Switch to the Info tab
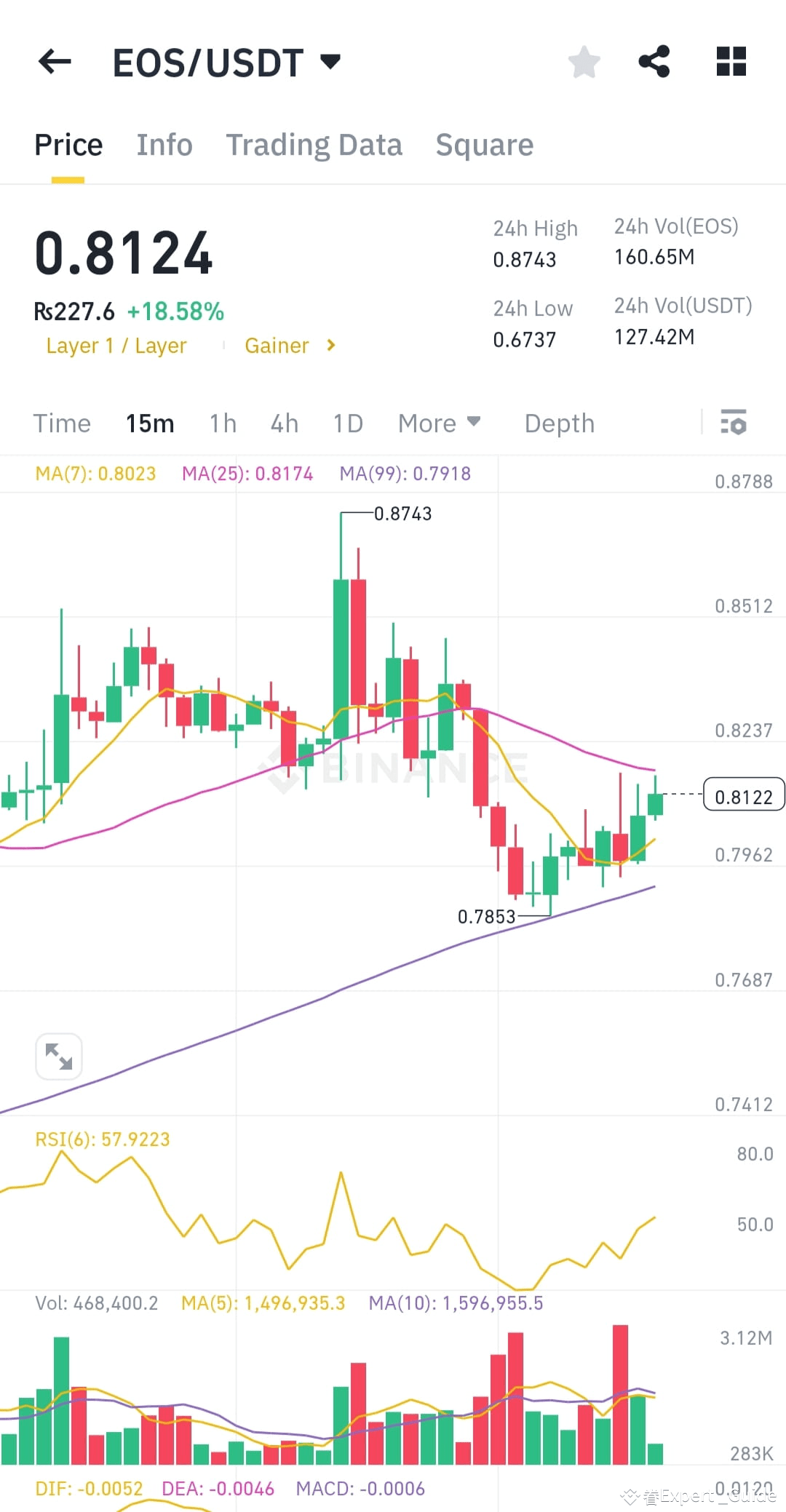Viewport: 786px width, 1512px height. click(x=164, y=144)
